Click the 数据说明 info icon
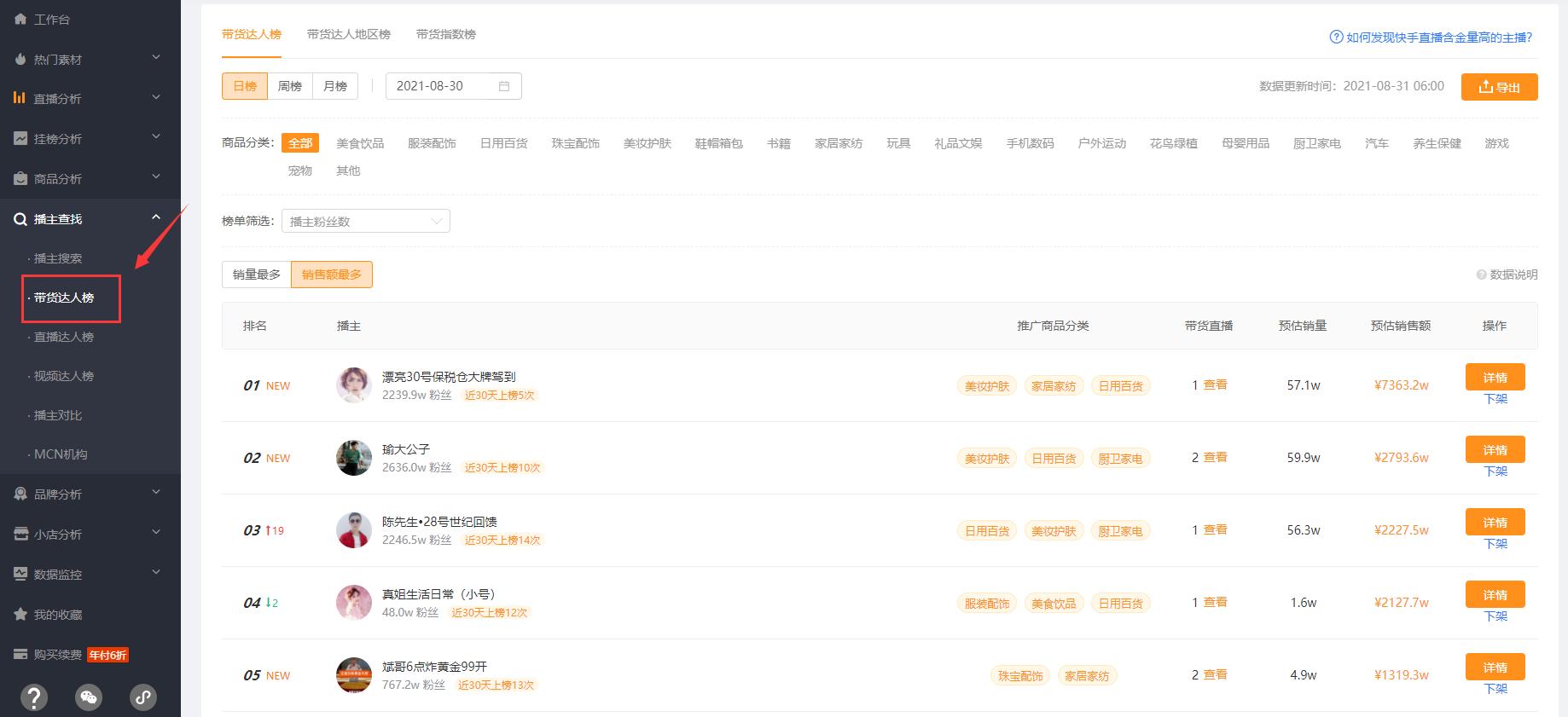Screen dimensions: 1568x717 pos(1481,275)
